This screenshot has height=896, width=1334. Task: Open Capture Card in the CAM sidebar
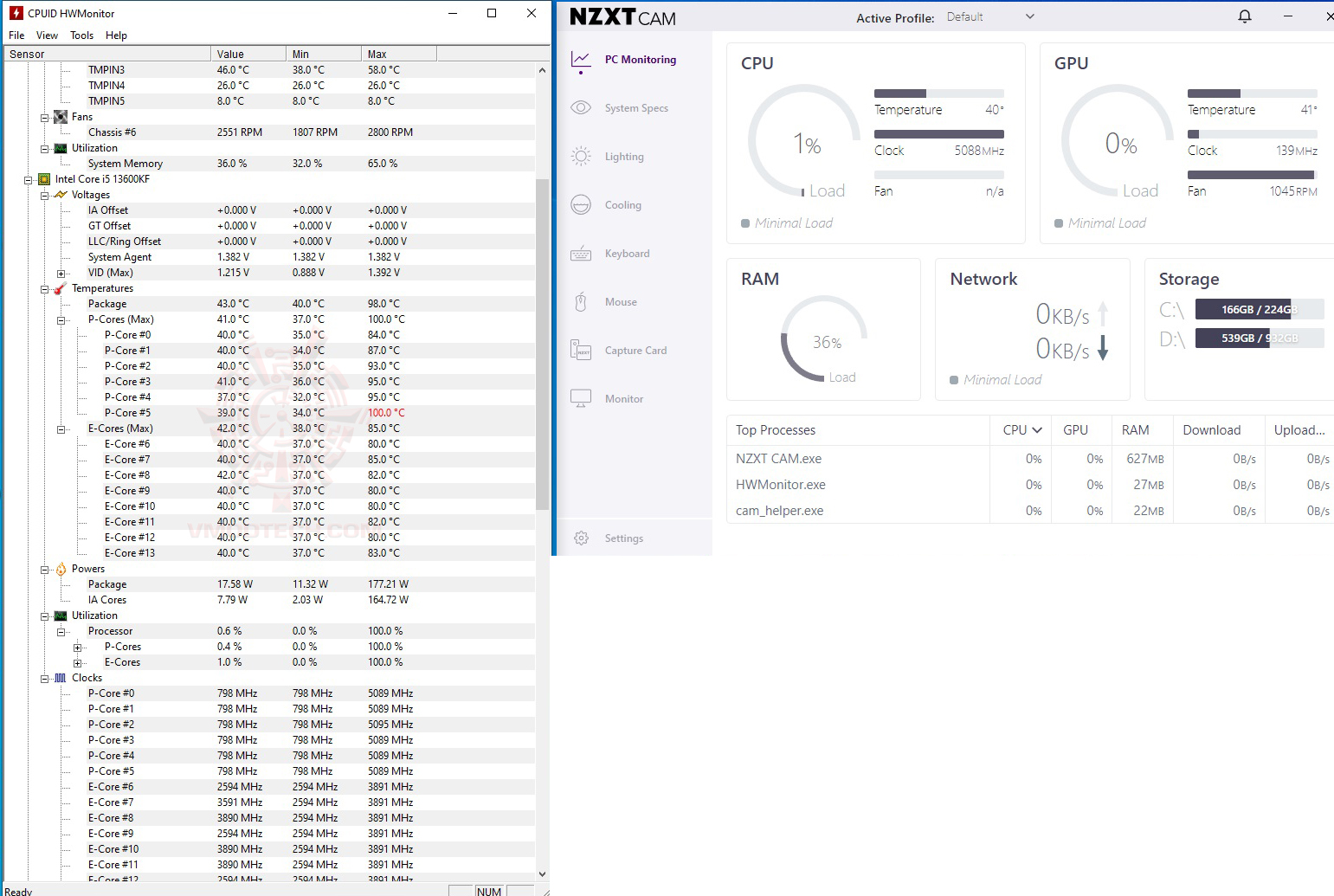tap(619, 351)
